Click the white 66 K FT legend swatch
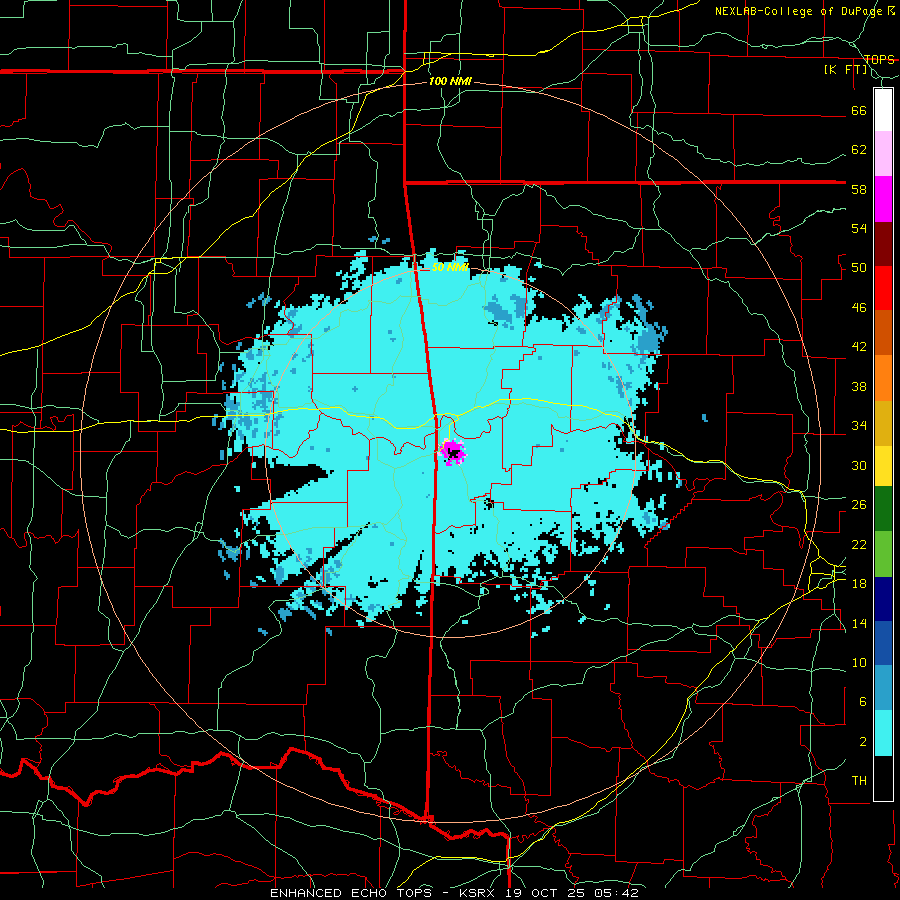 (883, 110)
